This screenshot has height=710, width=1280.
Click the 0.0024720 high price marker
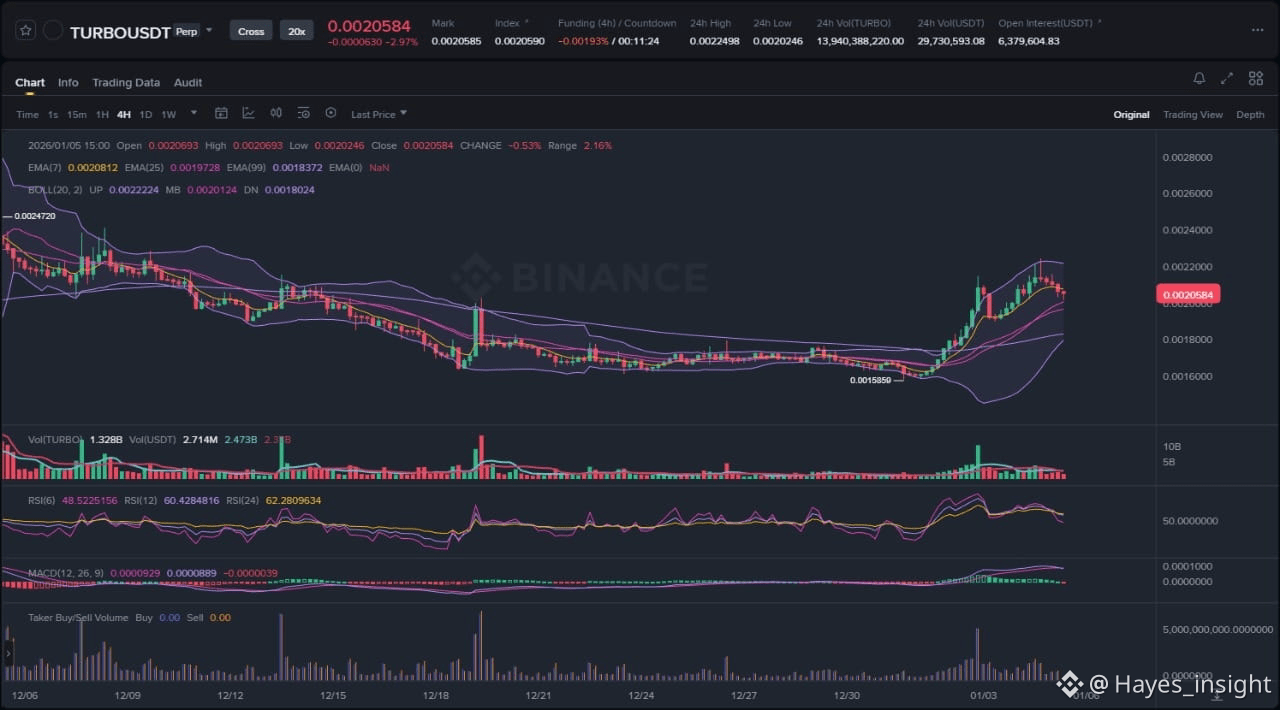pyautogui.click(x=34, y=215)
